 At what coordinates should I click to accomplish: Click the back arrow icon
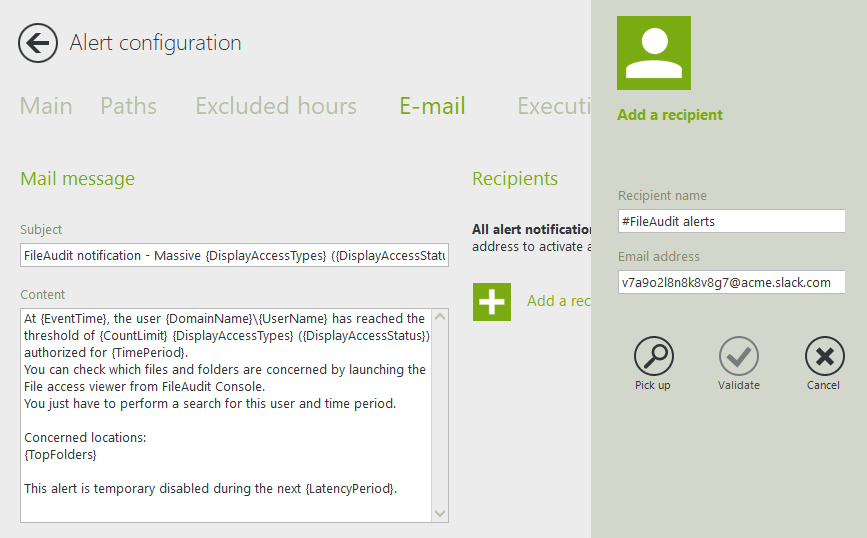(x=38, y=43)
